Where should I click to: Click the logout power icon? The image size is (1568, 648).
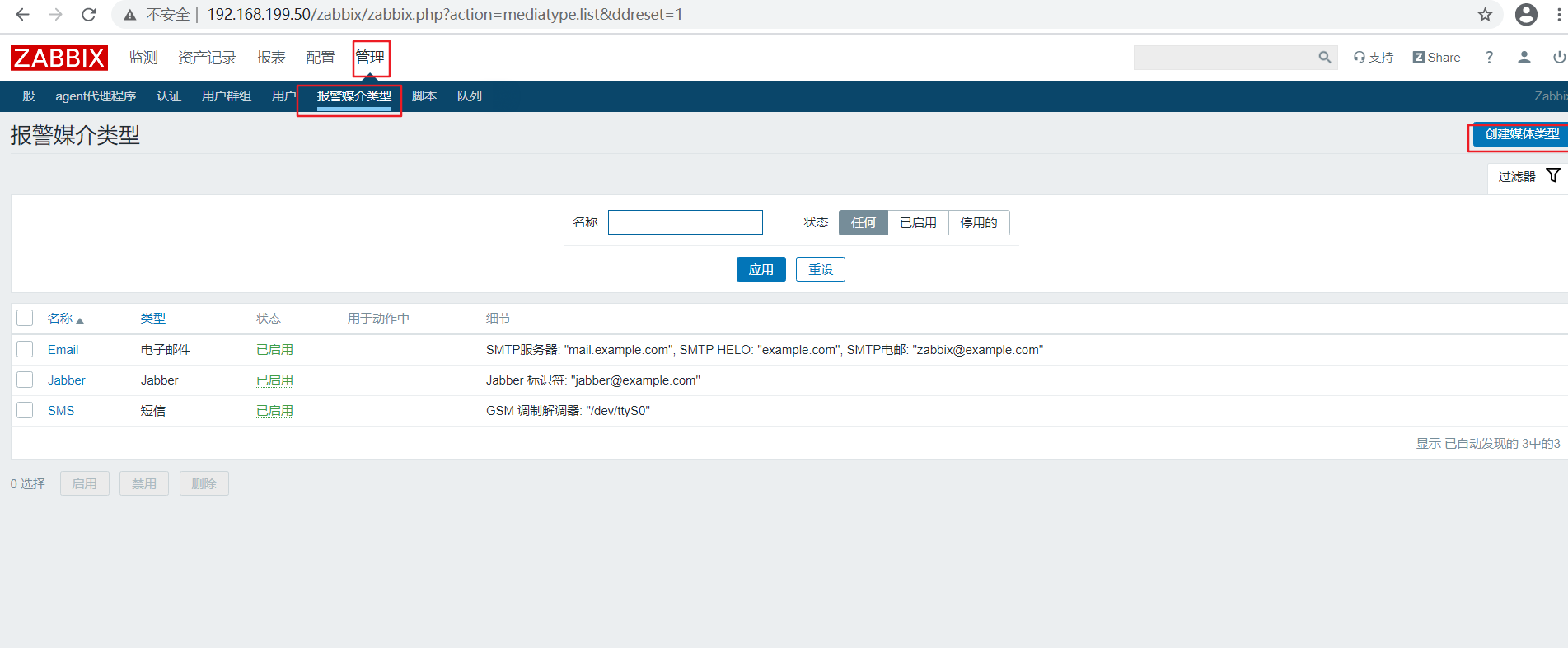coord(1559,58)
